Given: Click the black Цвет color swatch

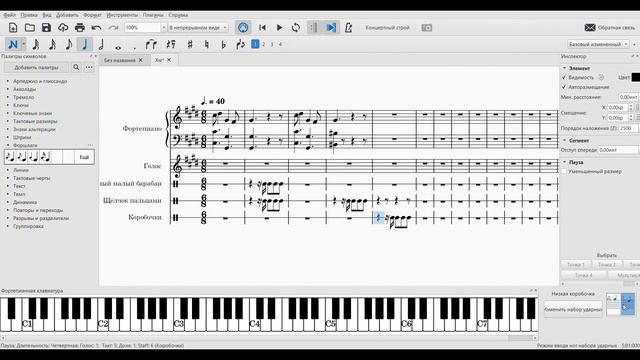Looking at the screenshot, I should [x=636, y=77].
